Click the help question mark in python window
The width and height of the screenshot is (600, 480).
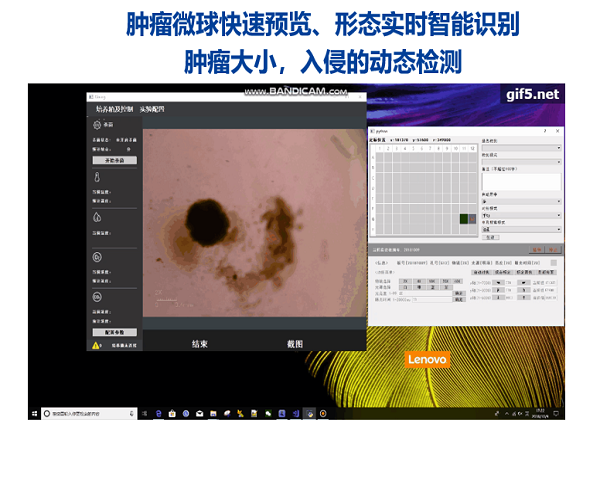click(x=545, y=131)
